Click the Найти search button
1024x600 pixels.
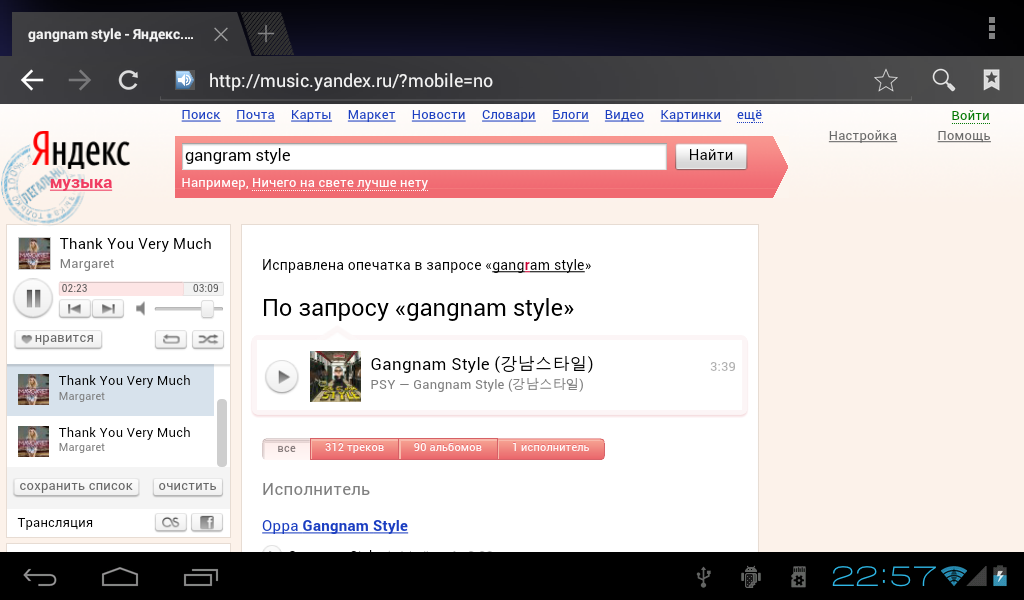point(711,156)
